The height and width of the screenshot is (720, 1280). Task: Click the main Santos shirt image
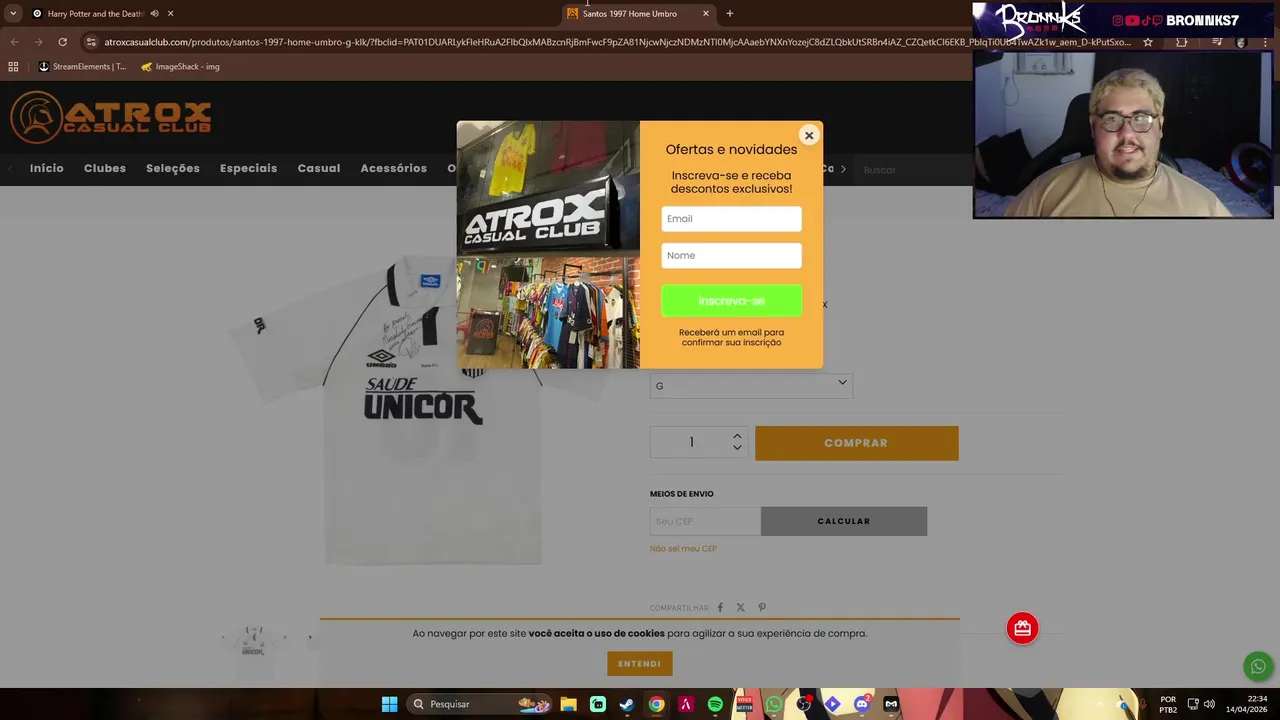pyautogui.click(x=430, y=410)
